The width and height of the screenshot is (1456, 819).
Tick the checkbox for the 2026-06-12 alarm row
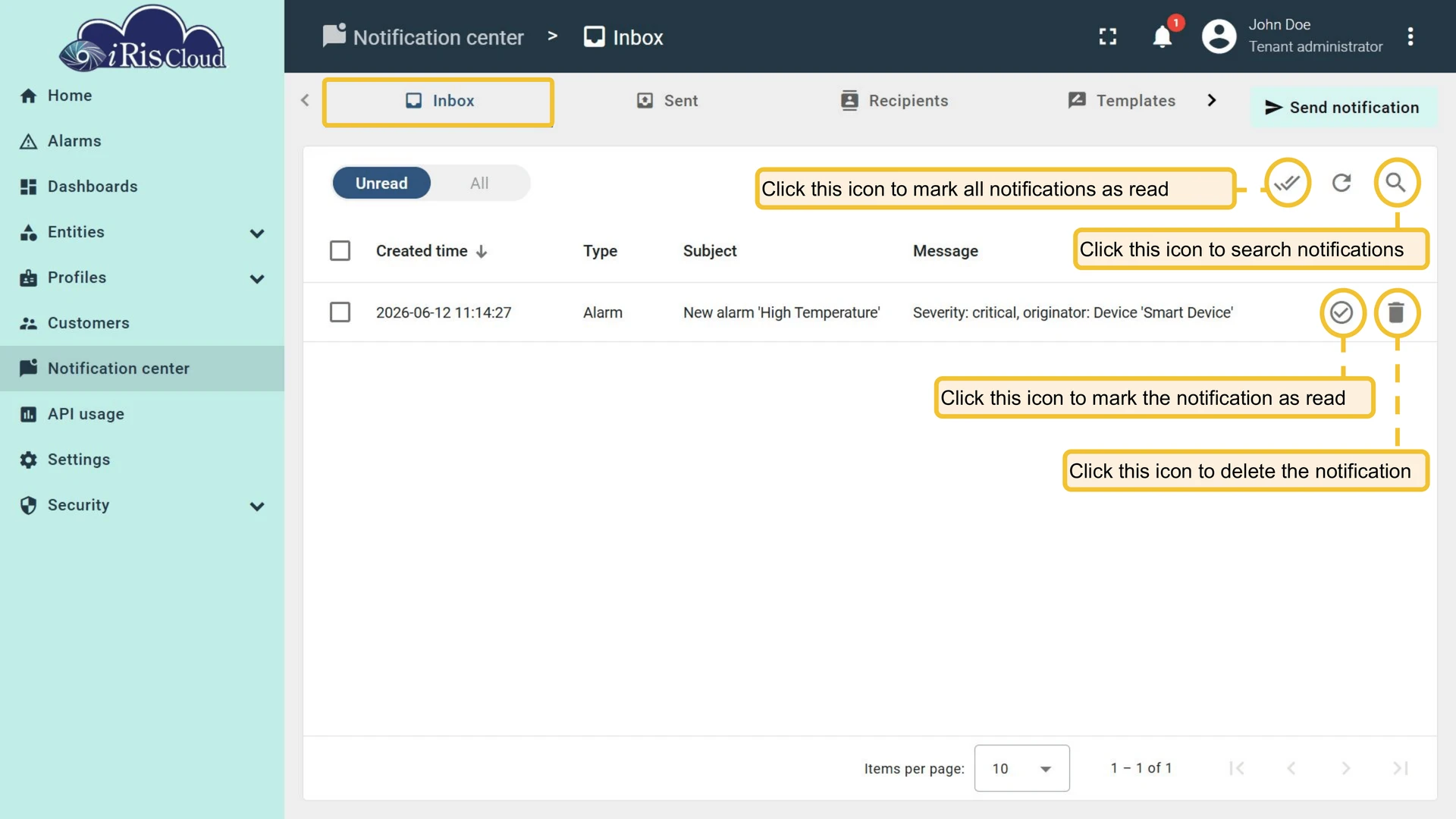340,312
